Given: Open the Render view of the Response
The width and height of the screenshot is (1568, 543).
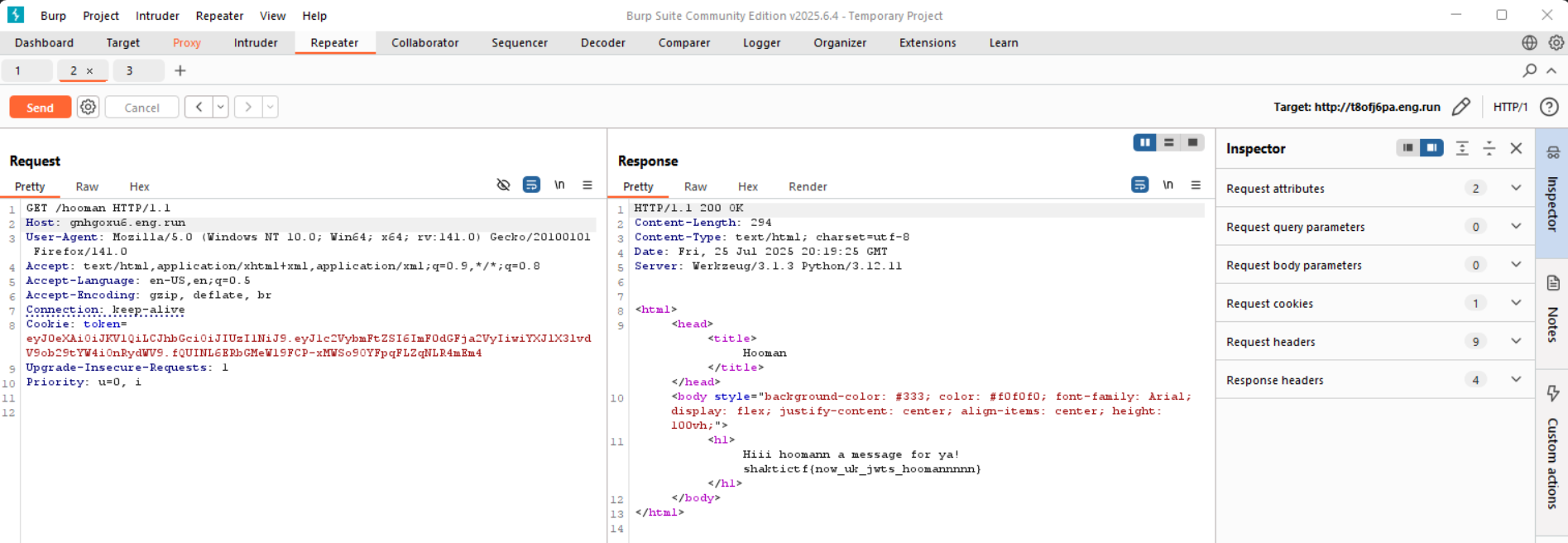Looking at the screenshot, I should (808, 186).
